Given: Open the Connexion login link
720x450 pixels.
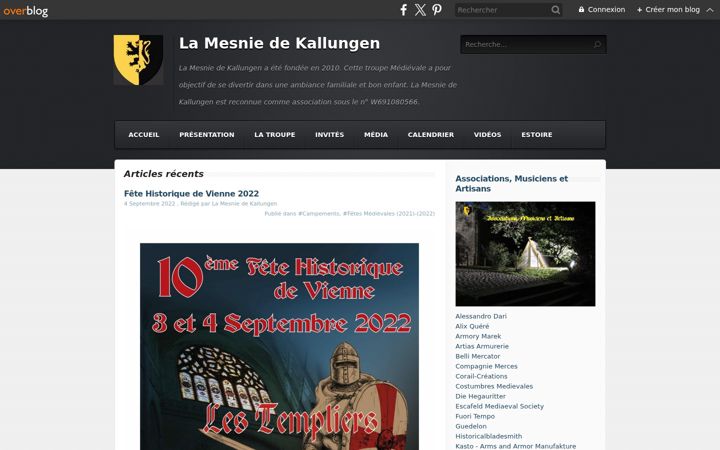Looking at the screenshot, I should [x=602, y=9].
